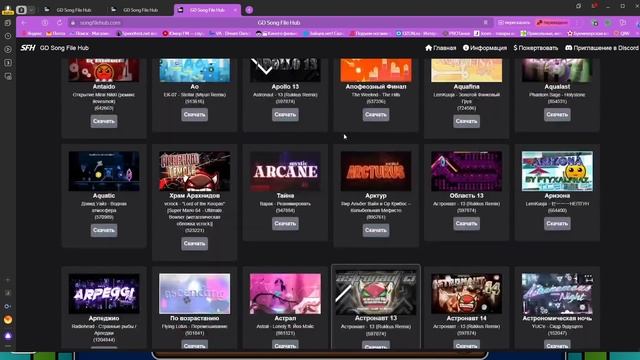Open the Астронавт 13 thumbnail image
Viewport: 640px width, 360px height.
(376, 293)
